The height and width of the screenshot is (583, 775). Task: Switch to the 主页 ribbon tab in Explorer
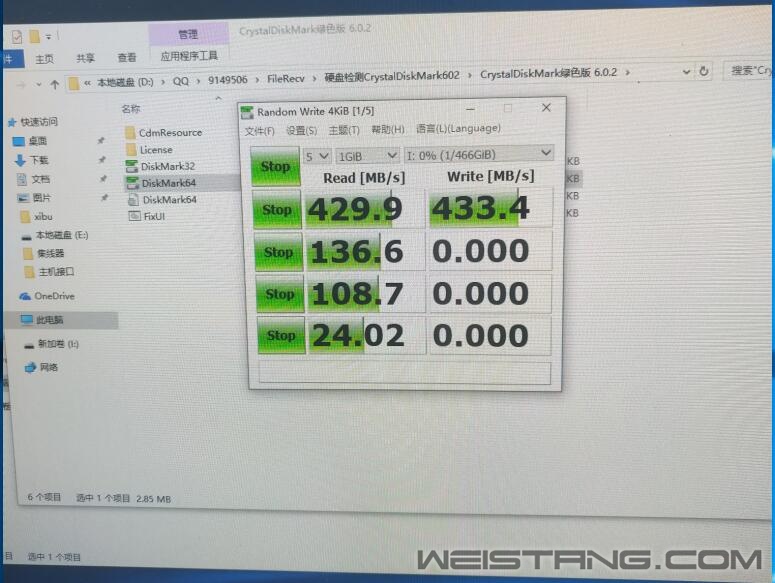coord(44,59)
